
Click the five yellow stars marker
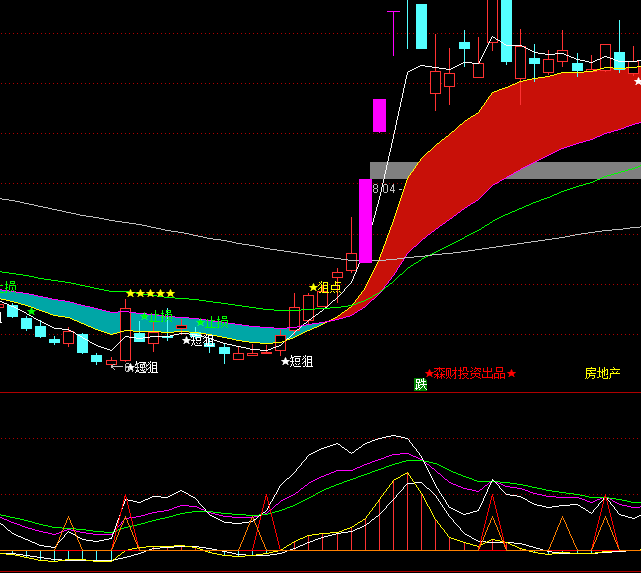click(150, 293)
